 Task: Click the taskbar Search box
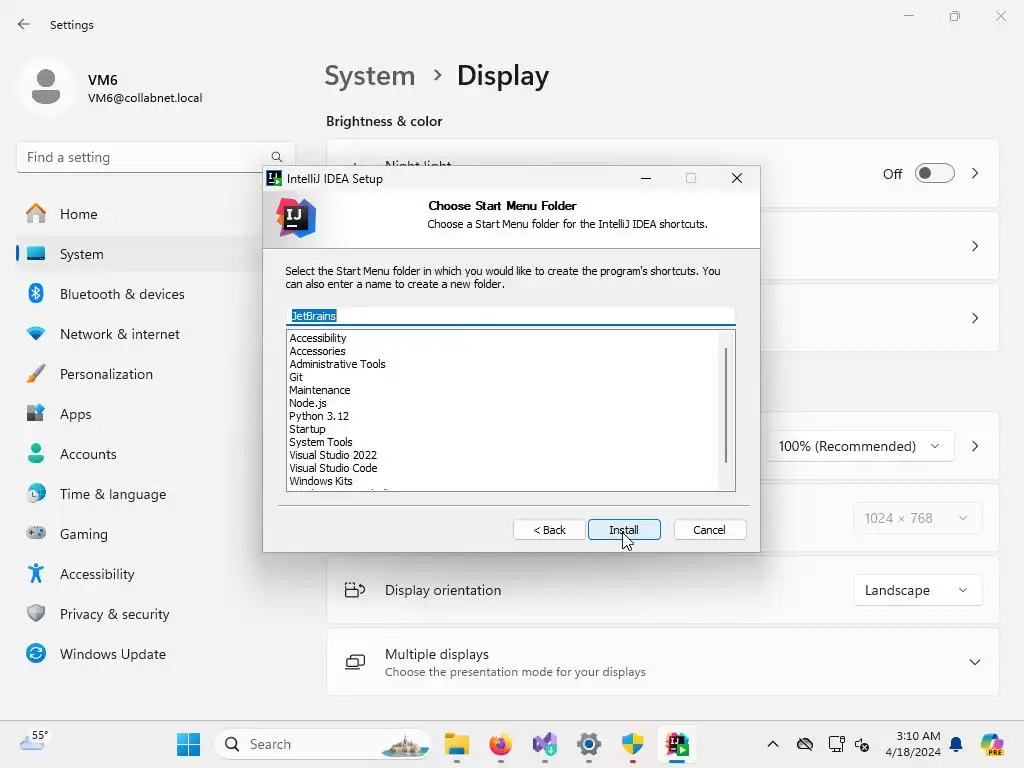pos(323,744)
